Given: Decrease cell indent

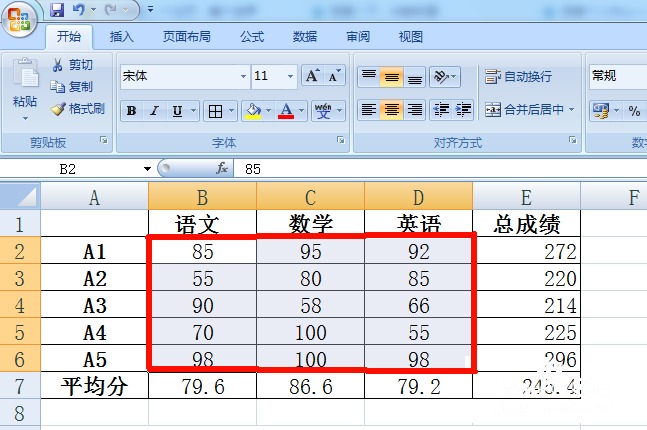Looking at the screenshot, I should click(x=441, y=110).
